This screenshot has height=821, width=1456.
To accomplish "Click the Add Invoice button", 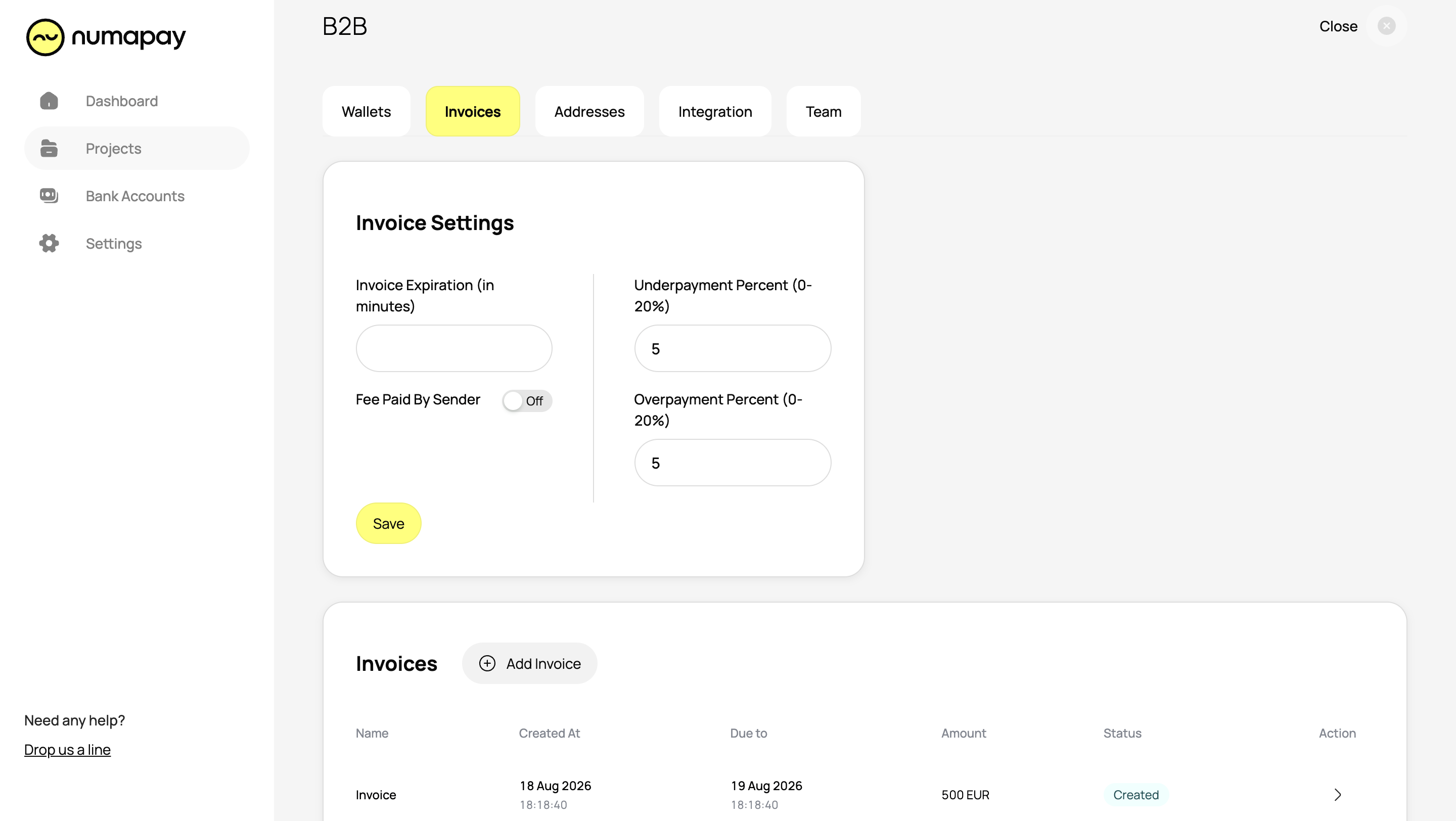I will [x=530, y=663].
